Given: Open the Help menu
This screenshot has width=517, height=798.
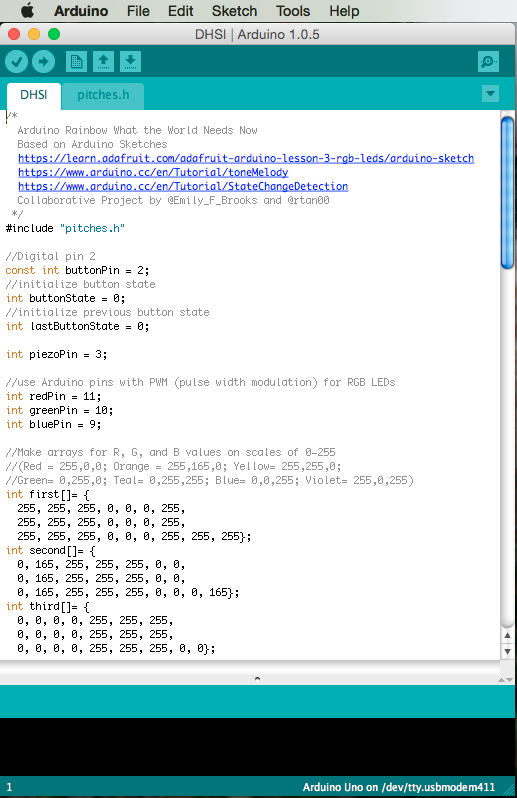Looking at the screenshot, I should [344, 11].
